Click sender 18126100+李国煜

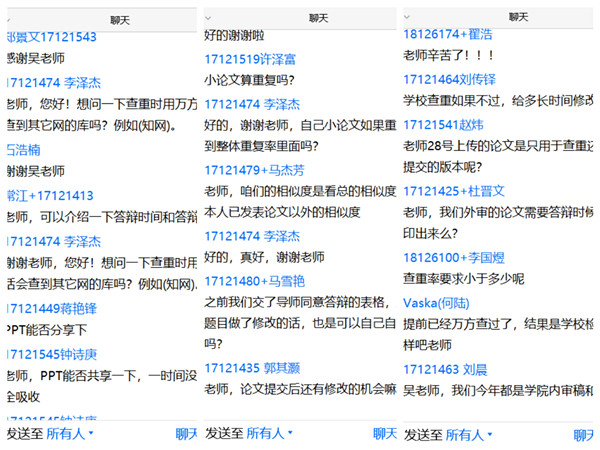(x=454, y=257)
